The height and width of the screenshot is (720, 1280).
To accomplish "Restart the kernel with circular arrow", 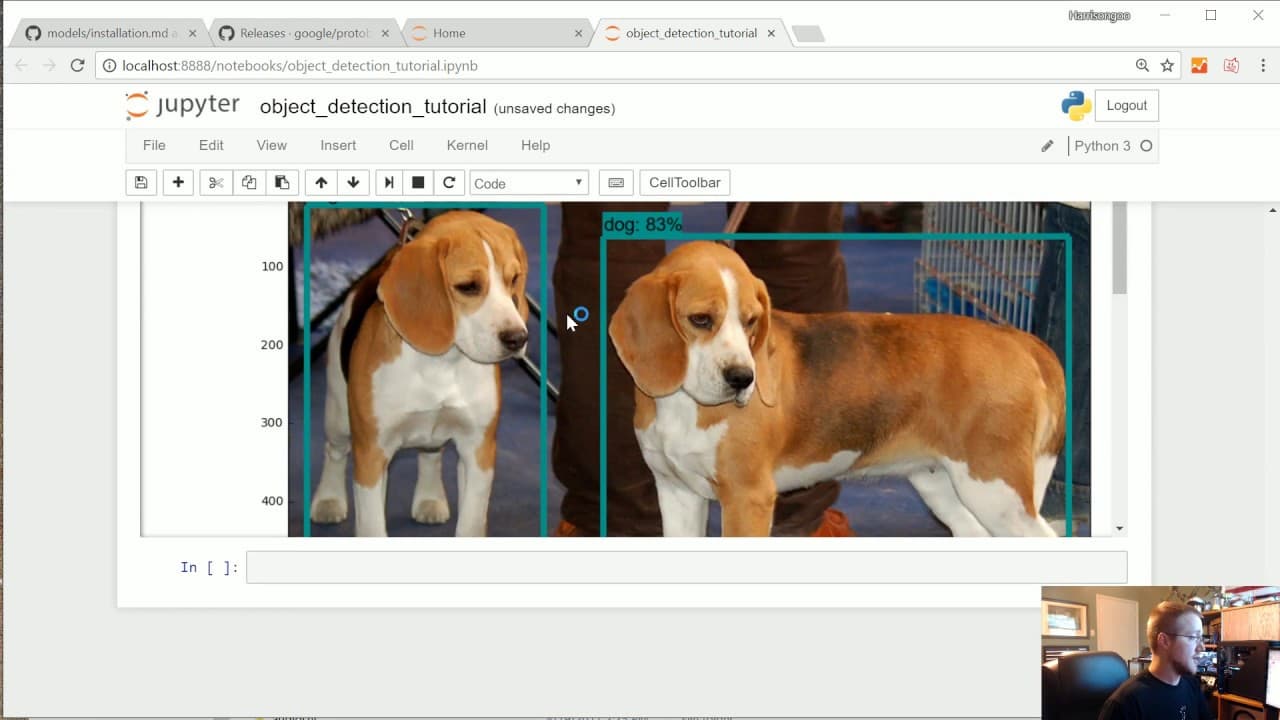I will point(449,183).
